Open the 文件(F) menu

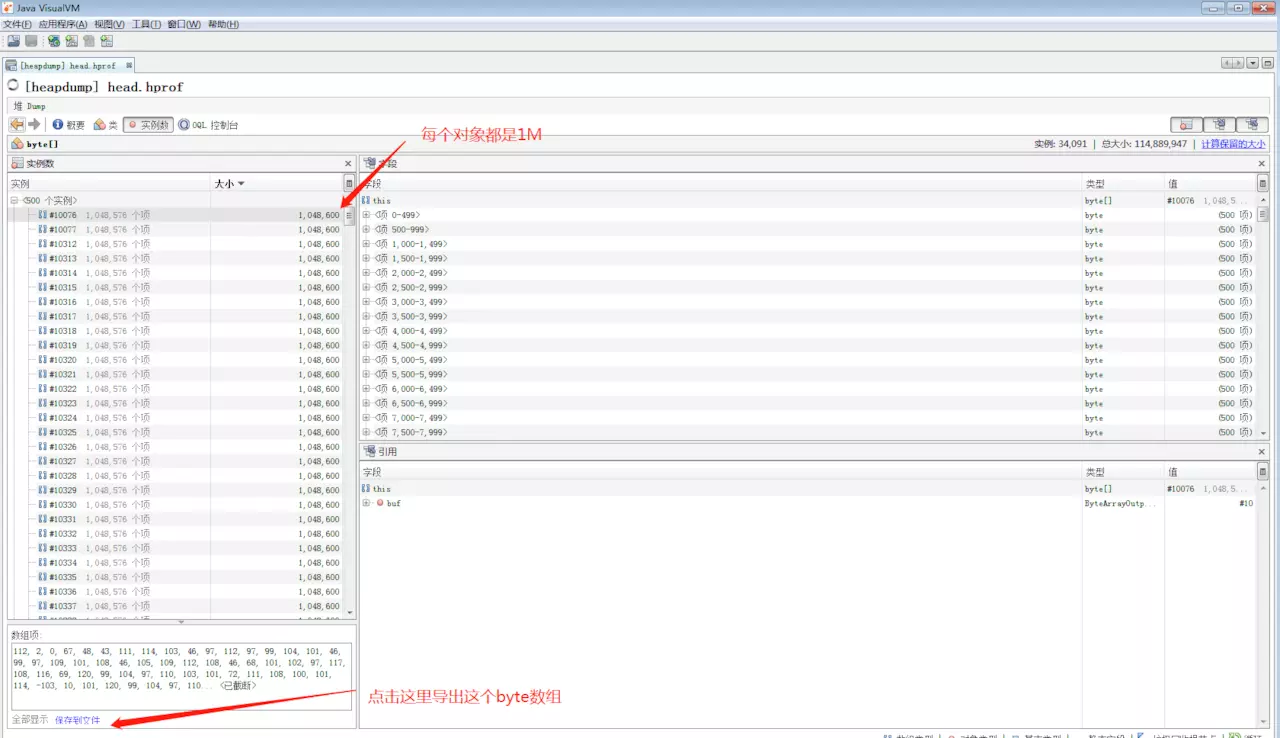coord(18,24)
